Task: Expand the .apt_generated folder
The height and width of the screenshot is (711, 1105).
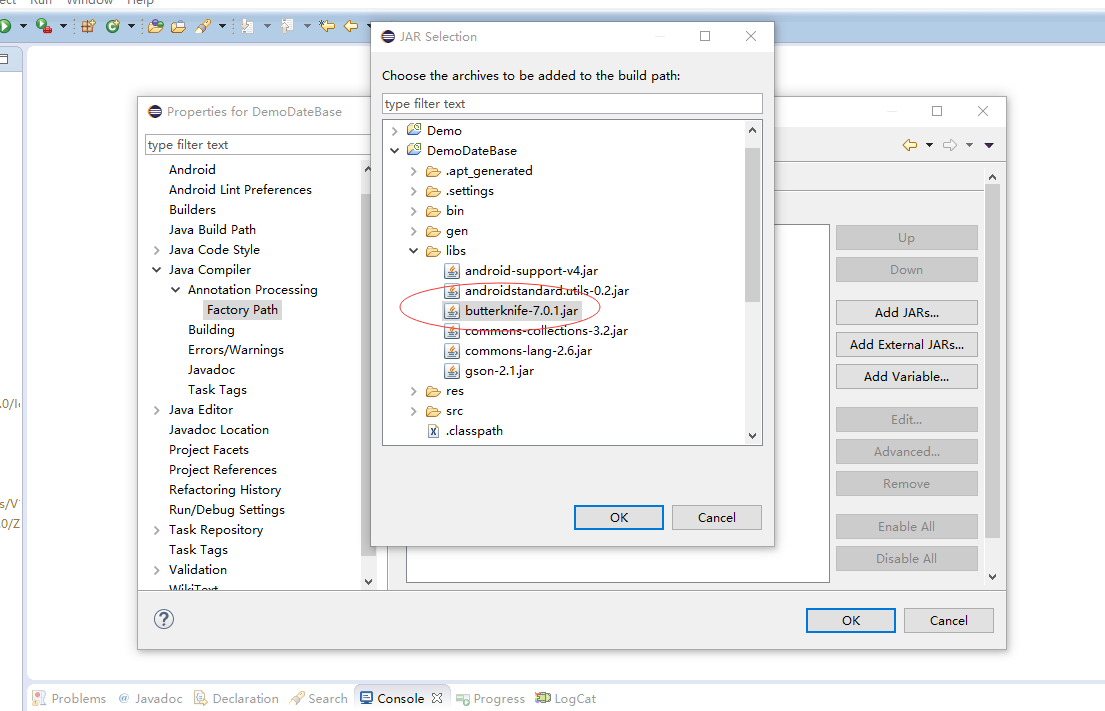Action: pos(414,171)
